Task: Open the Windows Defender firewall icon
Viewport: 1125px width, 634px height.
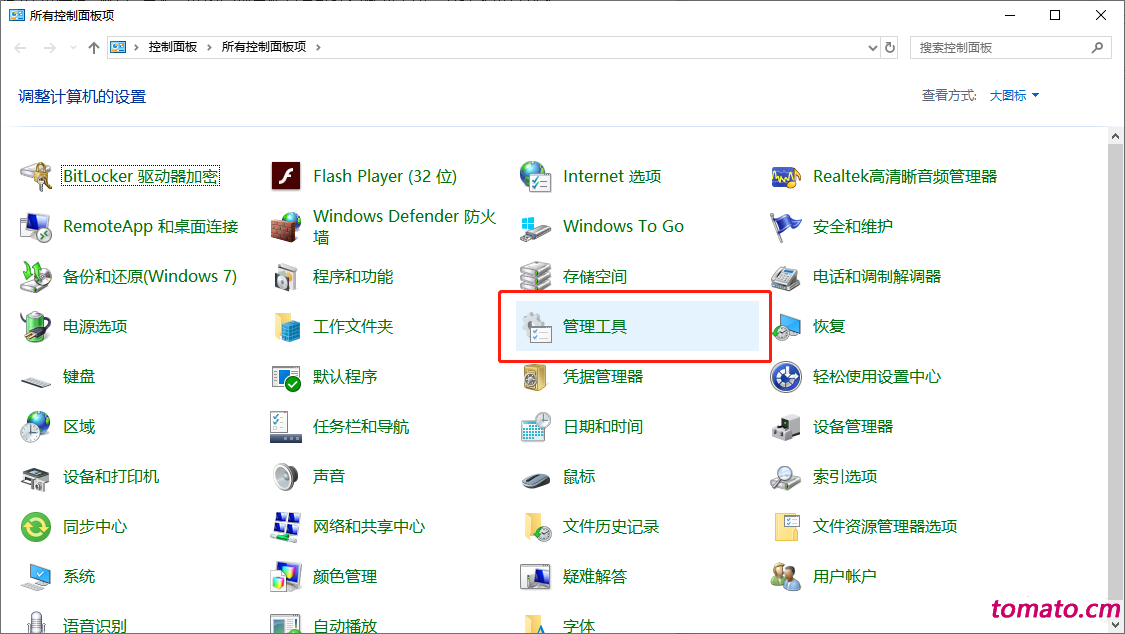Action: (x=286, y=227)
